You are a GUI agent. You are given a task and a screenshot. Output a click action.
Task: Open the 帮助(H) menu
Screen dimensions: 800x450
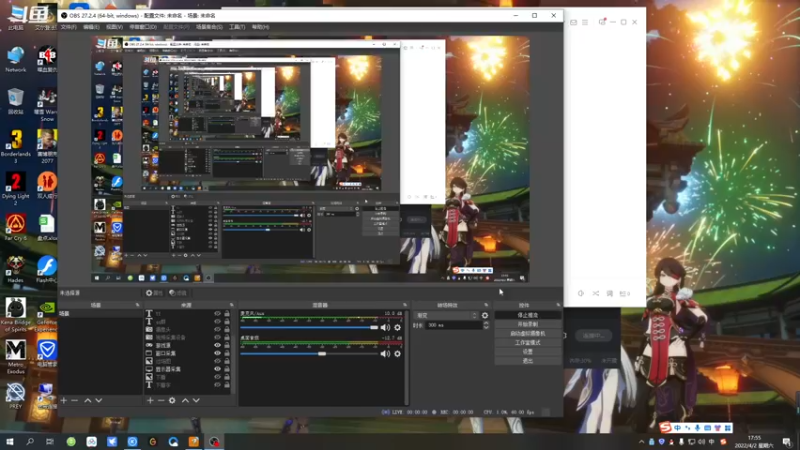tap(260, 27)
